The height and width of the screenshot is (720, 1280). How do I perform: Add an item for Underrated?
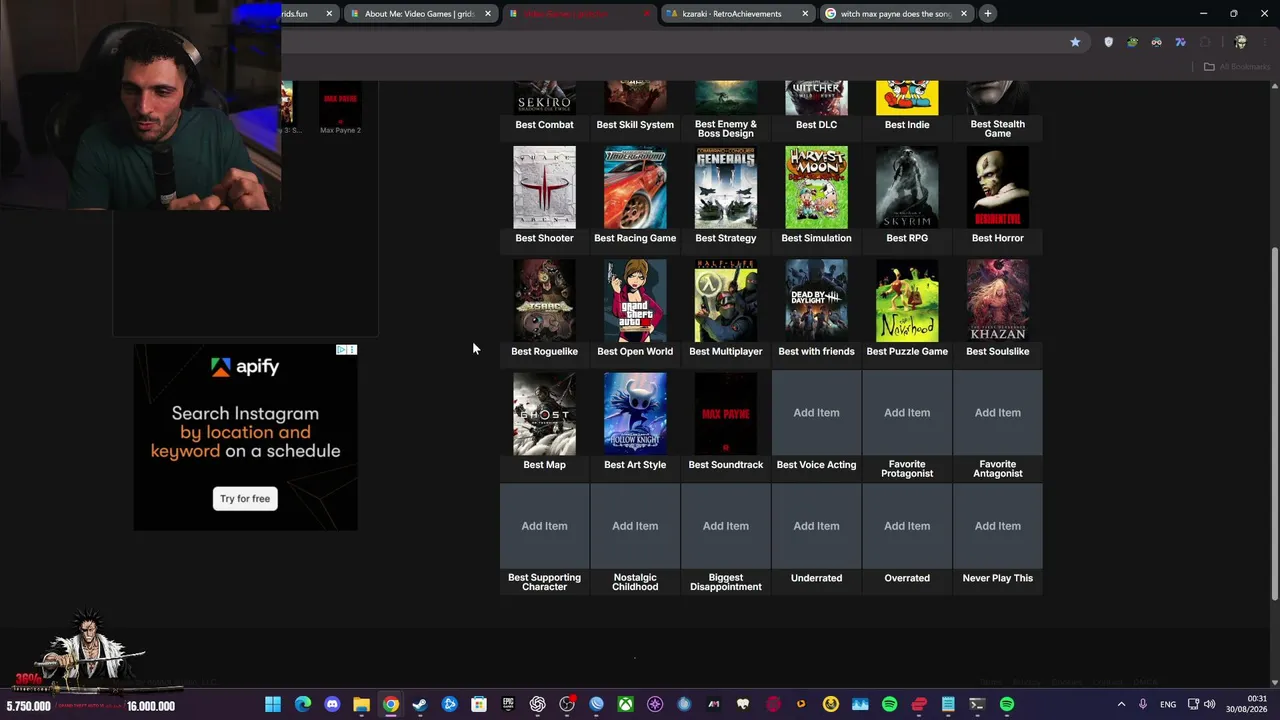pyautogui.click(x=816, y=526)
